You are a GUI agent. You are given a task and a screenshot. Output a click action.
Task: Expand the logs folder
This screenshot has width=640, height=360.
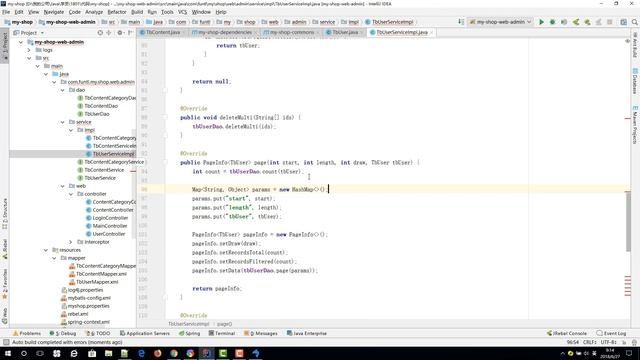[x=29, y=50]
